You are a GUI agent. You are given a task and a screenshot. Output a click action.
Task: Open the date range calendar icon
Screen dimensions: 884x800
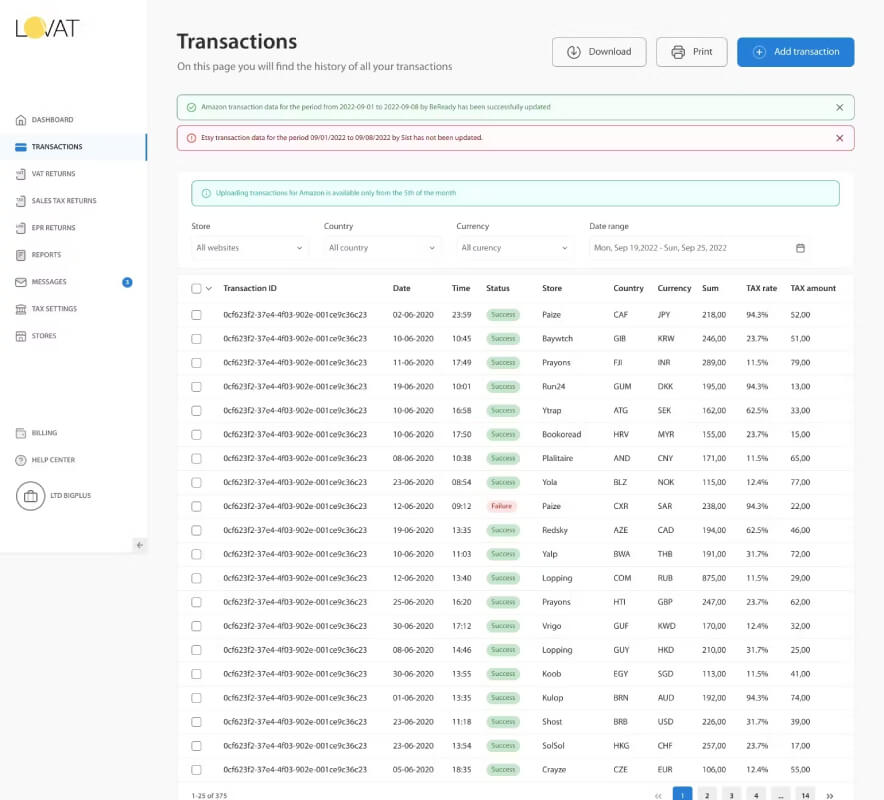pyautogui.click(x=800, y=248)
